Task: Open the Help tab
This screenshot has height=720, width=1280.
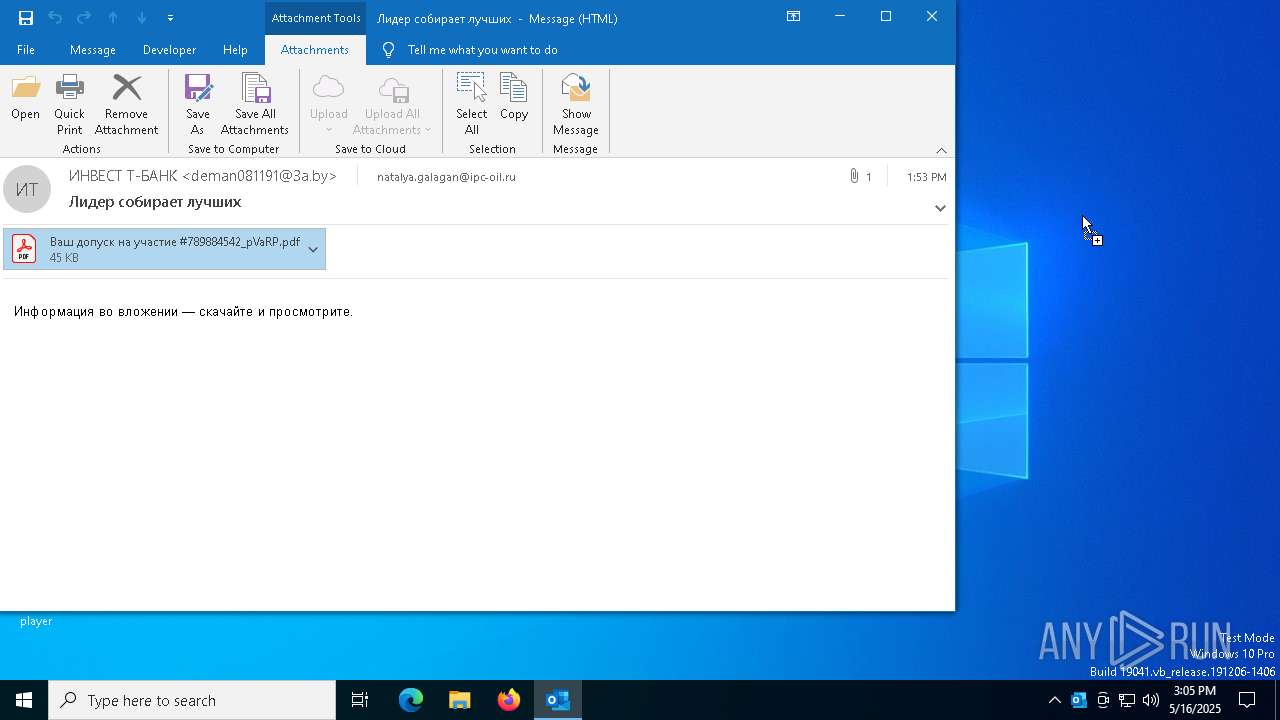Action: click(235, 50)
